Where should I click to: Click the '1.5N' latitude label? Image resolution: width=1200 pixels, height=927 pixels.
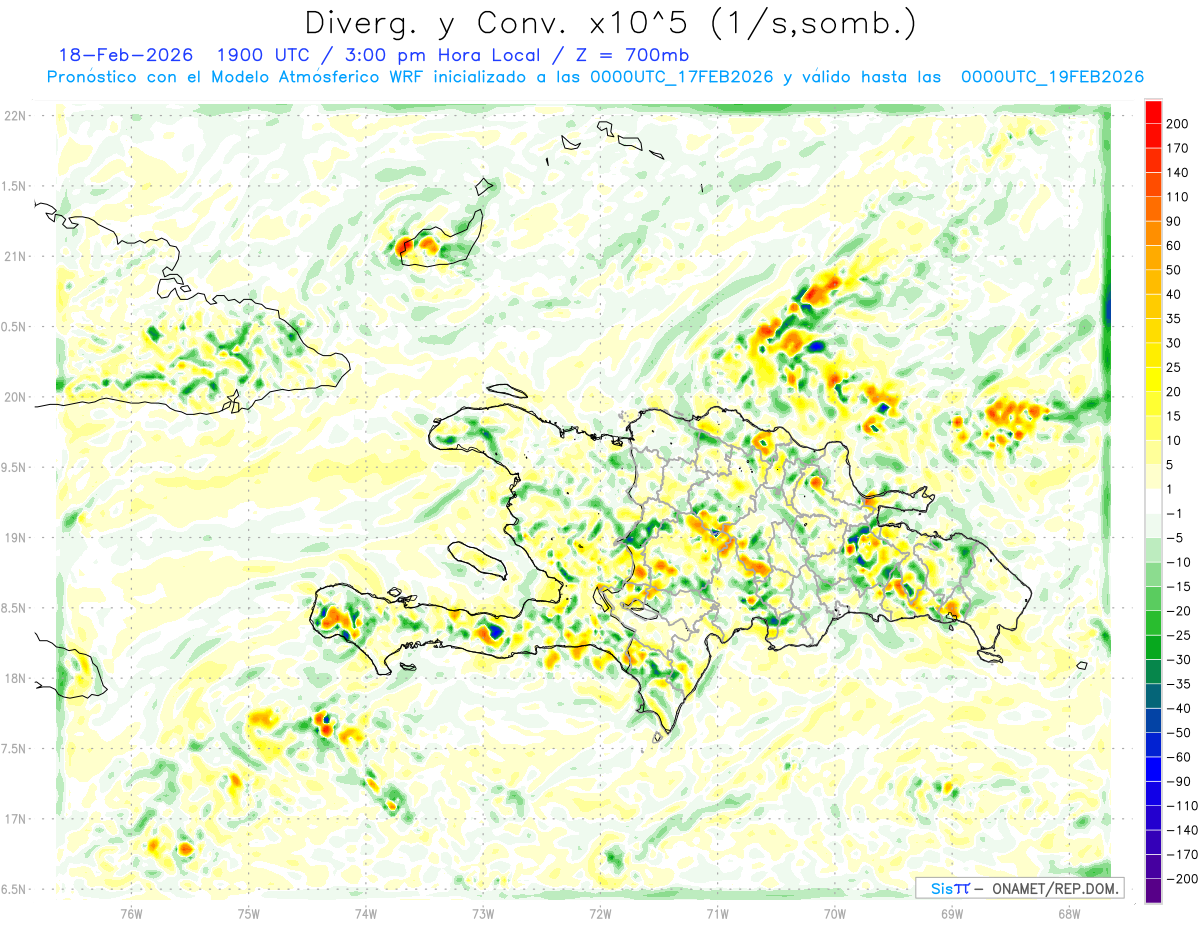(14, 186)
